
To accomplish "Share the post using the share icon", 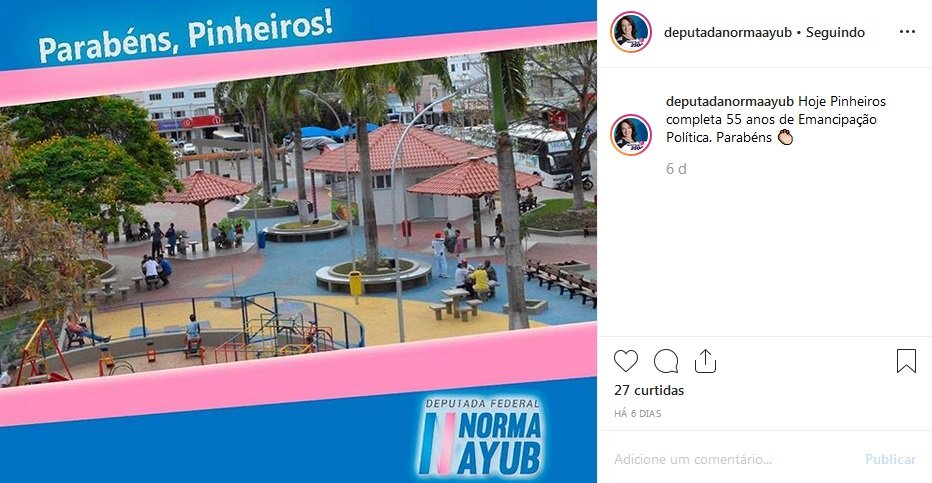I will (705, 361).
